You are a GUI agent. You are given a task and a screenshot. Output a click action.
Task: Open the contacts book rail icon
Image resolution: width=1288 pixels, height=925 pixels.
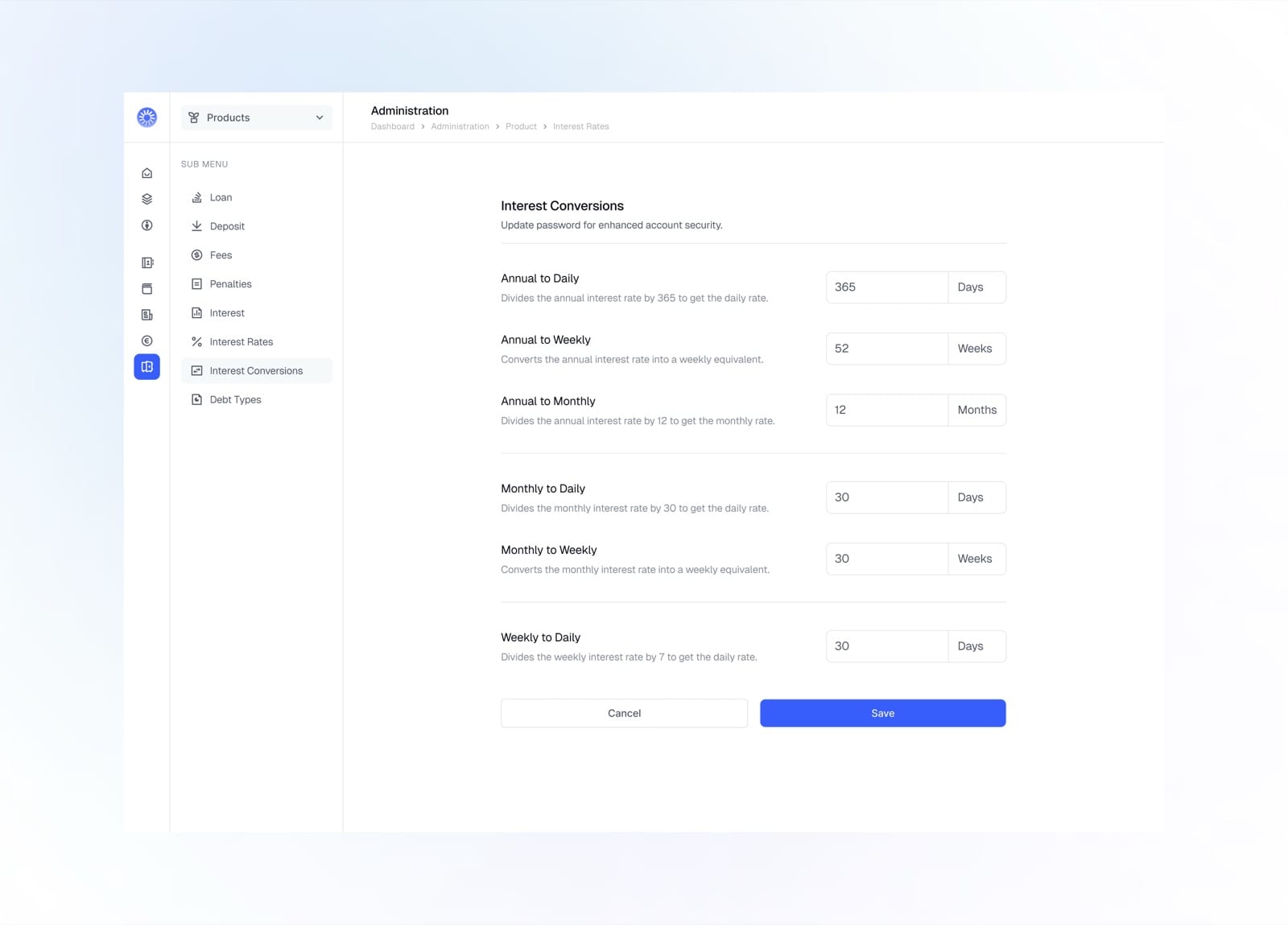tap(147, 262)
